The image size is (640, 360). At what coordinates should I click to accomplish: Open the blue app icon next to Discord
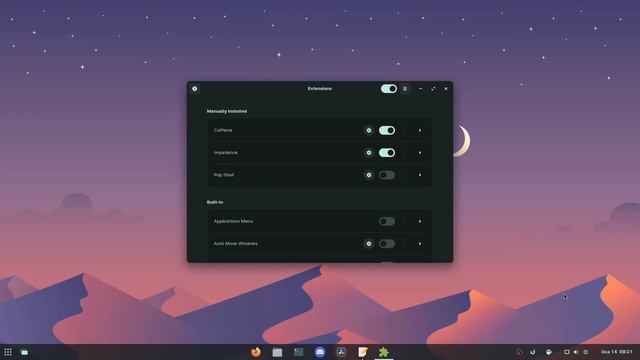[x=341, y=352]
